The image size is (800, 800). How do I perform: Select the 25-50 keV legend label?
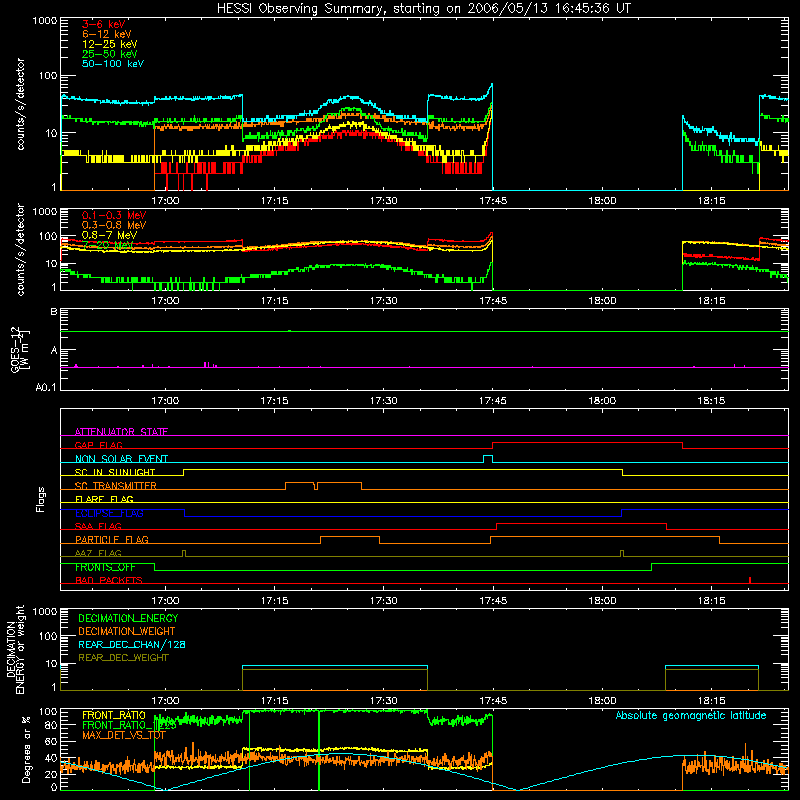coord(110,54)
